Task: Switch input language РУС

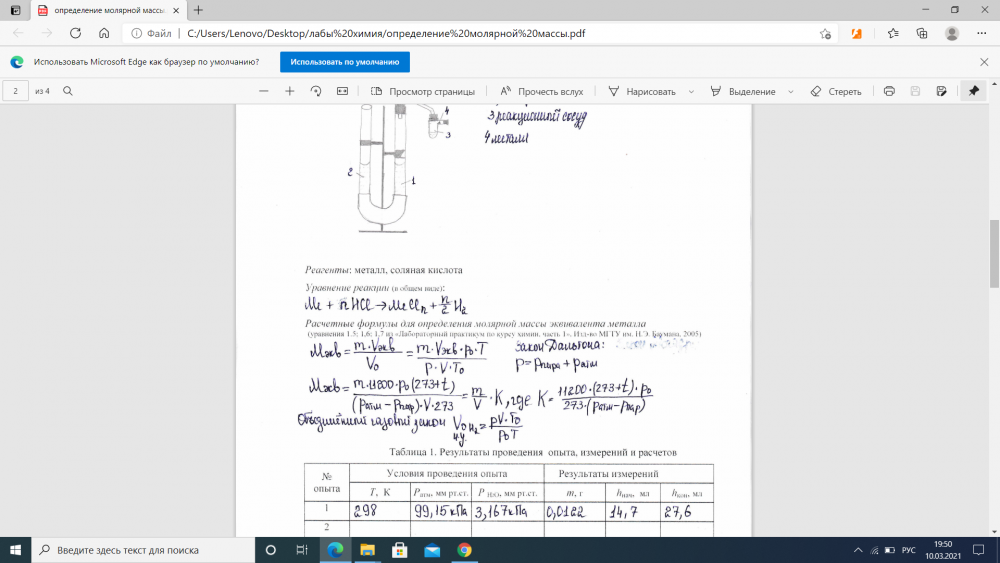Action: coord(909,550)
